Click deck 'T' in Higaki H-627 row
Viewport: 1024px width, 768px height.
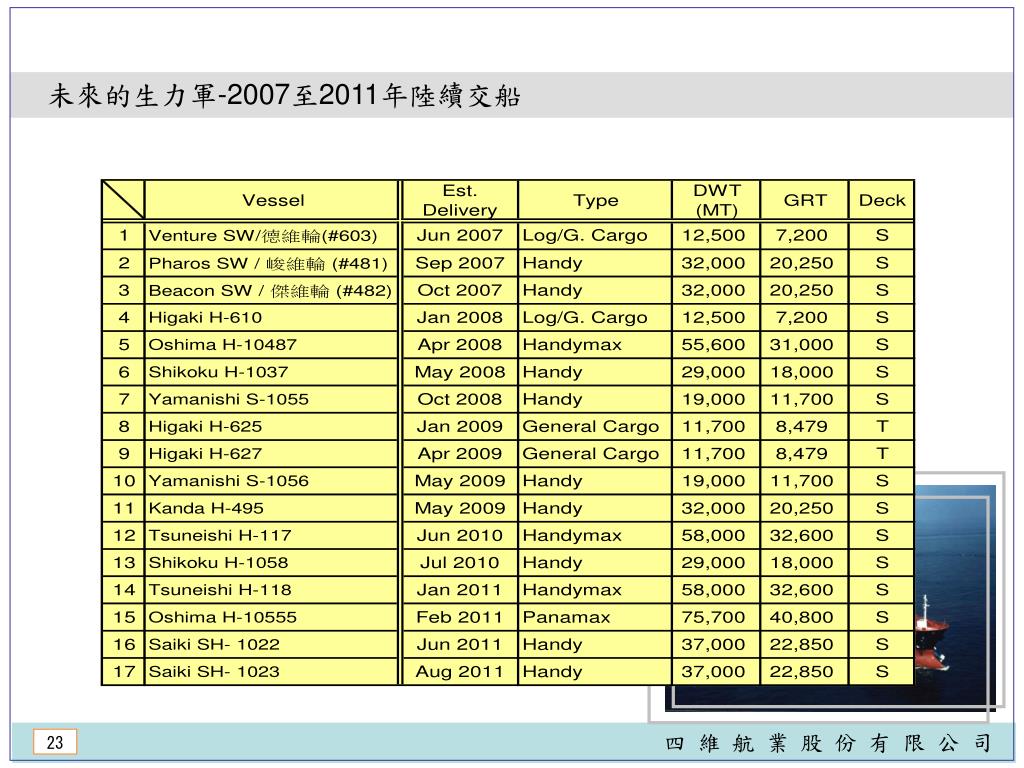[x=882, y=454]
